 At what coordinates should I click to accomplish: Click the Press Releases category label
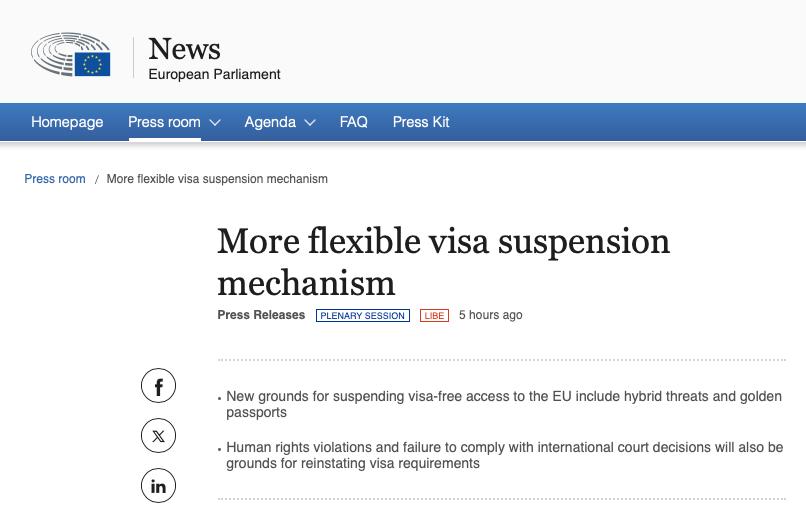click(x=261, y=315)
